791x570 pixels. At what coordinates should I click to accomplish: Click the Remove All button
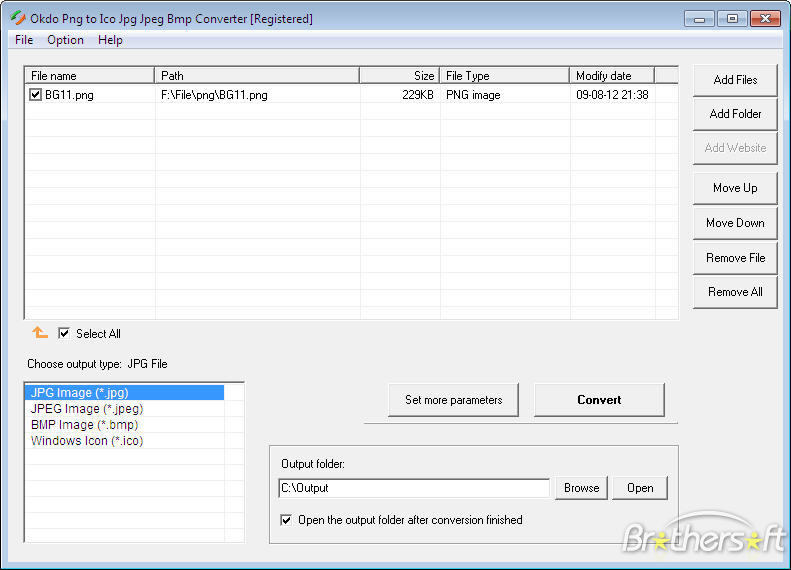pos(735,292)
